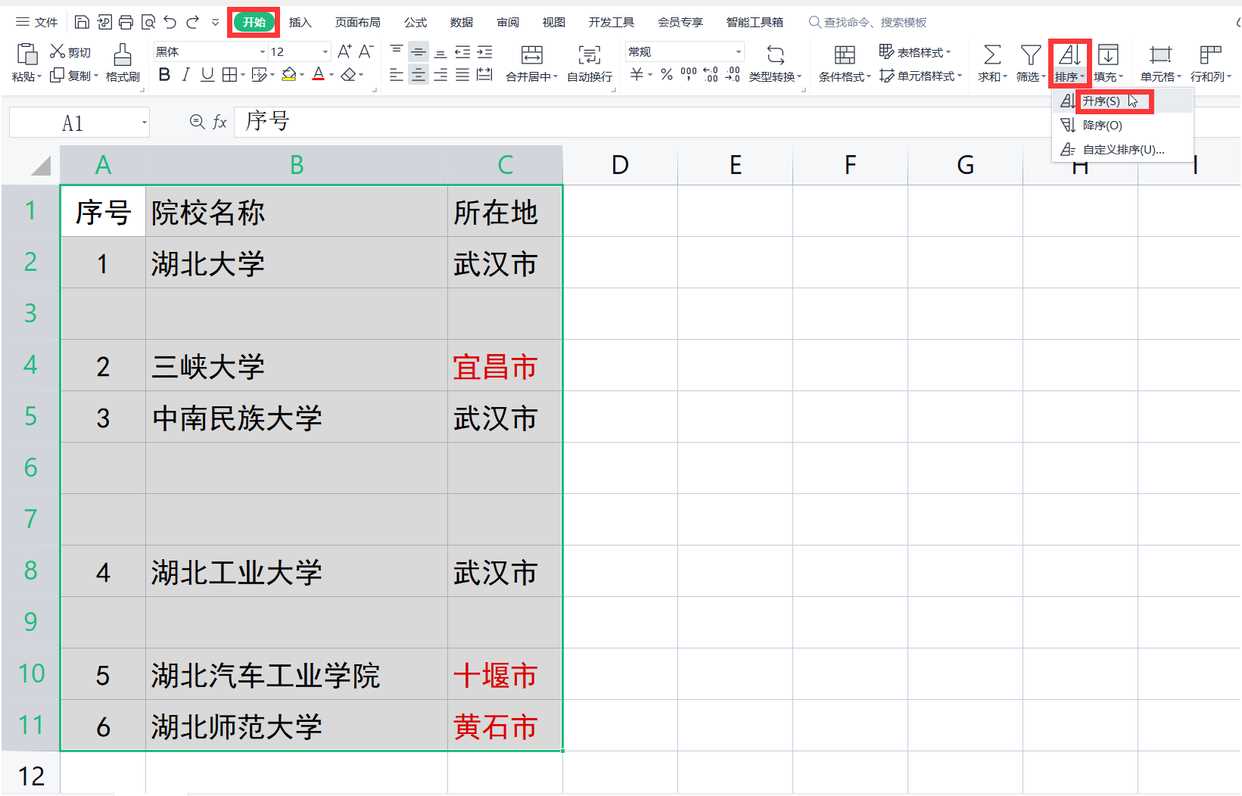Switch to the Insert (插入) tab
1242x796 pixels.
click(300, 22)
